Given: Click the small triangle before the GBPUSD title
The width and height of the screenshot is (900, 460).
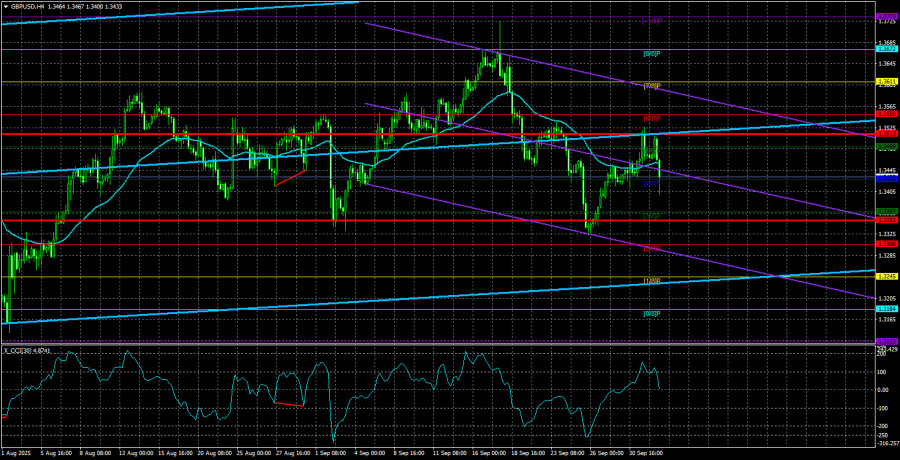Looking at the screenshot, I should click(5, 5).
